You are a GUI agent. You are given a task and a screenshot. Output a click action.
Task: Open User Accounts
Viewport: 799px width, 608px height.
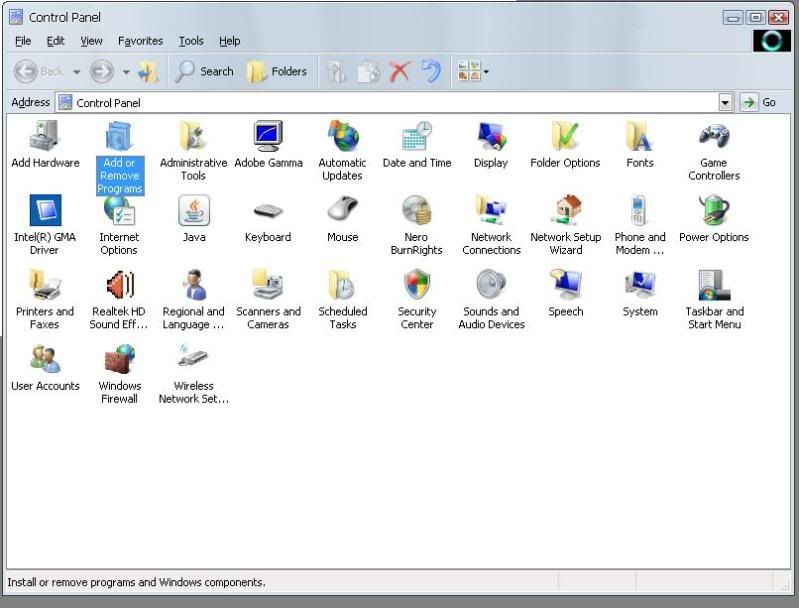coord(45,361)
